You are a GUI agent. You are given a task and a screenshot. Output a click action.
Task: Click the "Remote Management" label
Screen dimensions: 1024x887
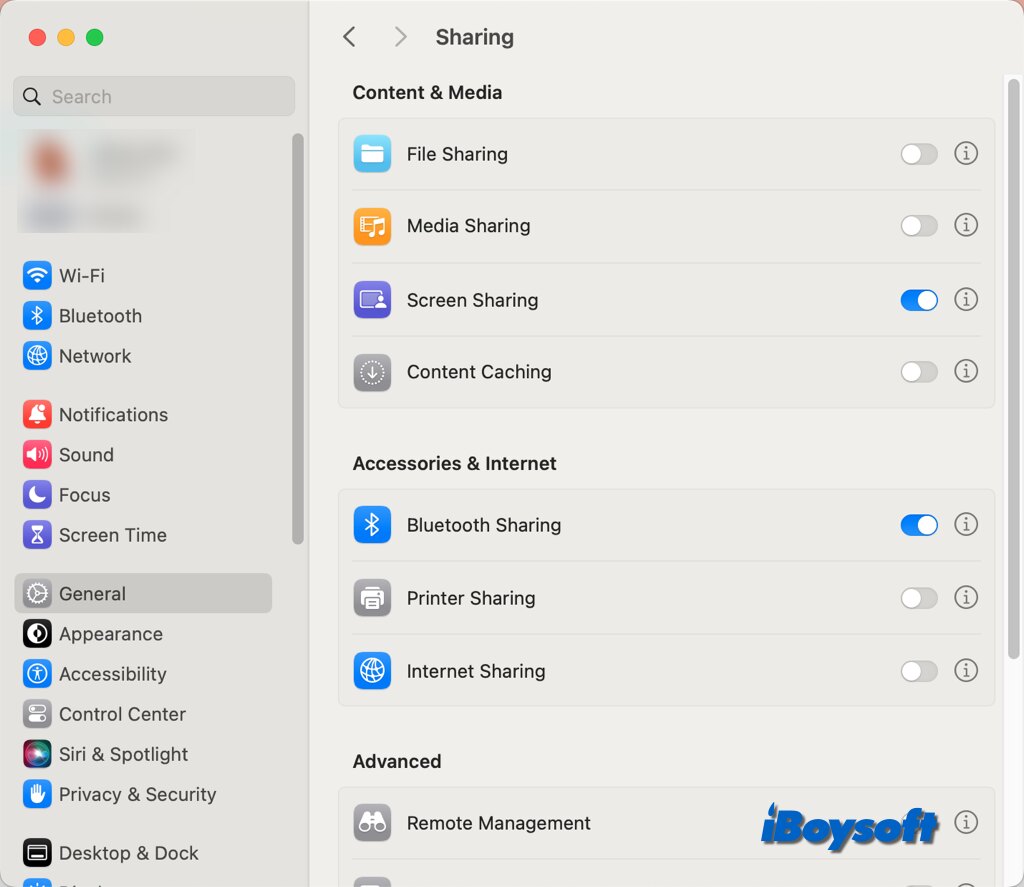point(498,823)
